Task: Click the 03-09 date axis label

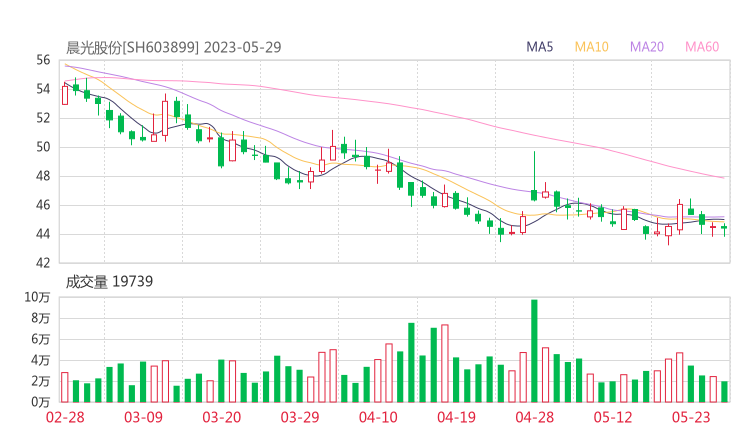Action: 143,417
